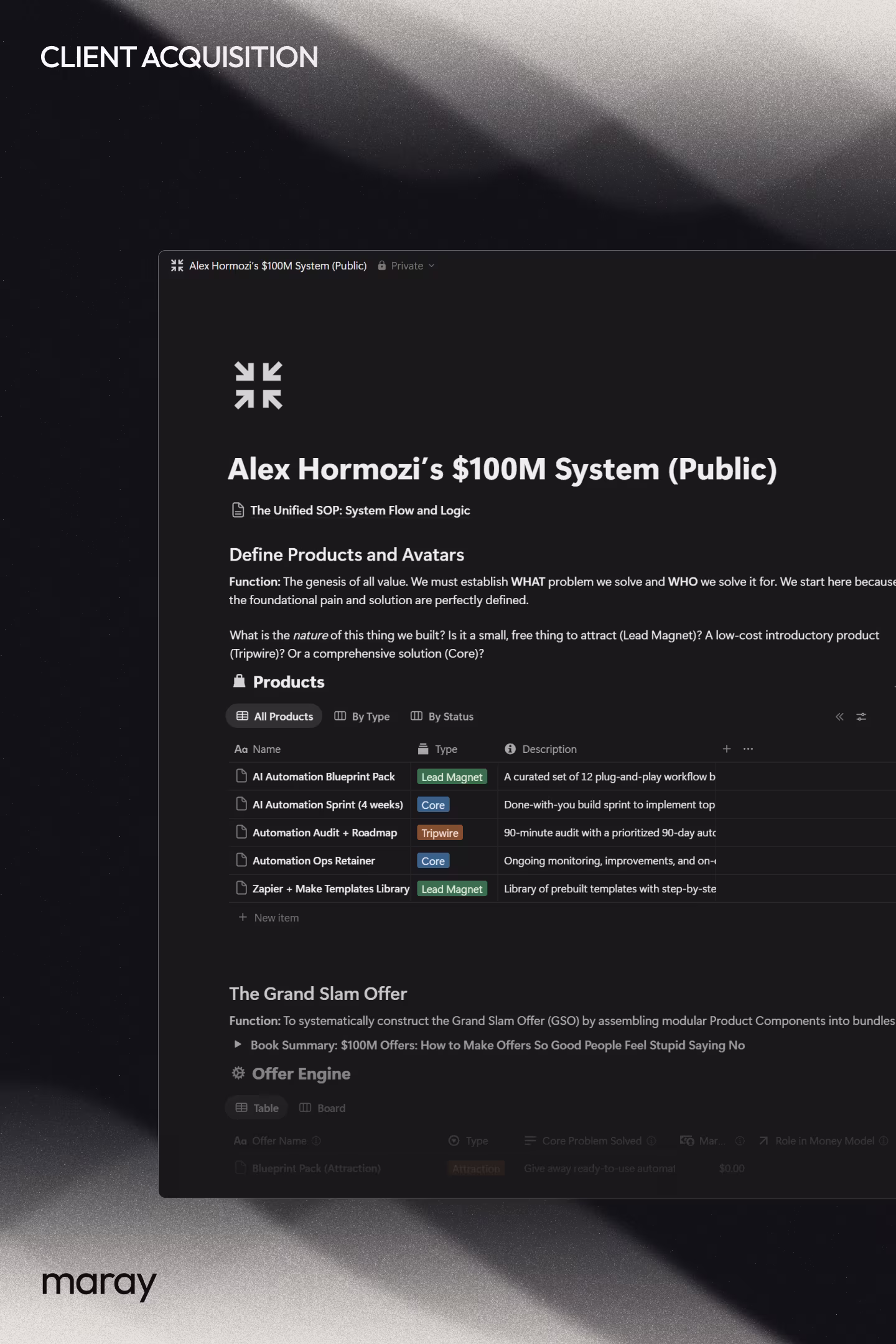Open the Private sharing dropdown
Screen dimensions: 896x1344
click(406, 266)
